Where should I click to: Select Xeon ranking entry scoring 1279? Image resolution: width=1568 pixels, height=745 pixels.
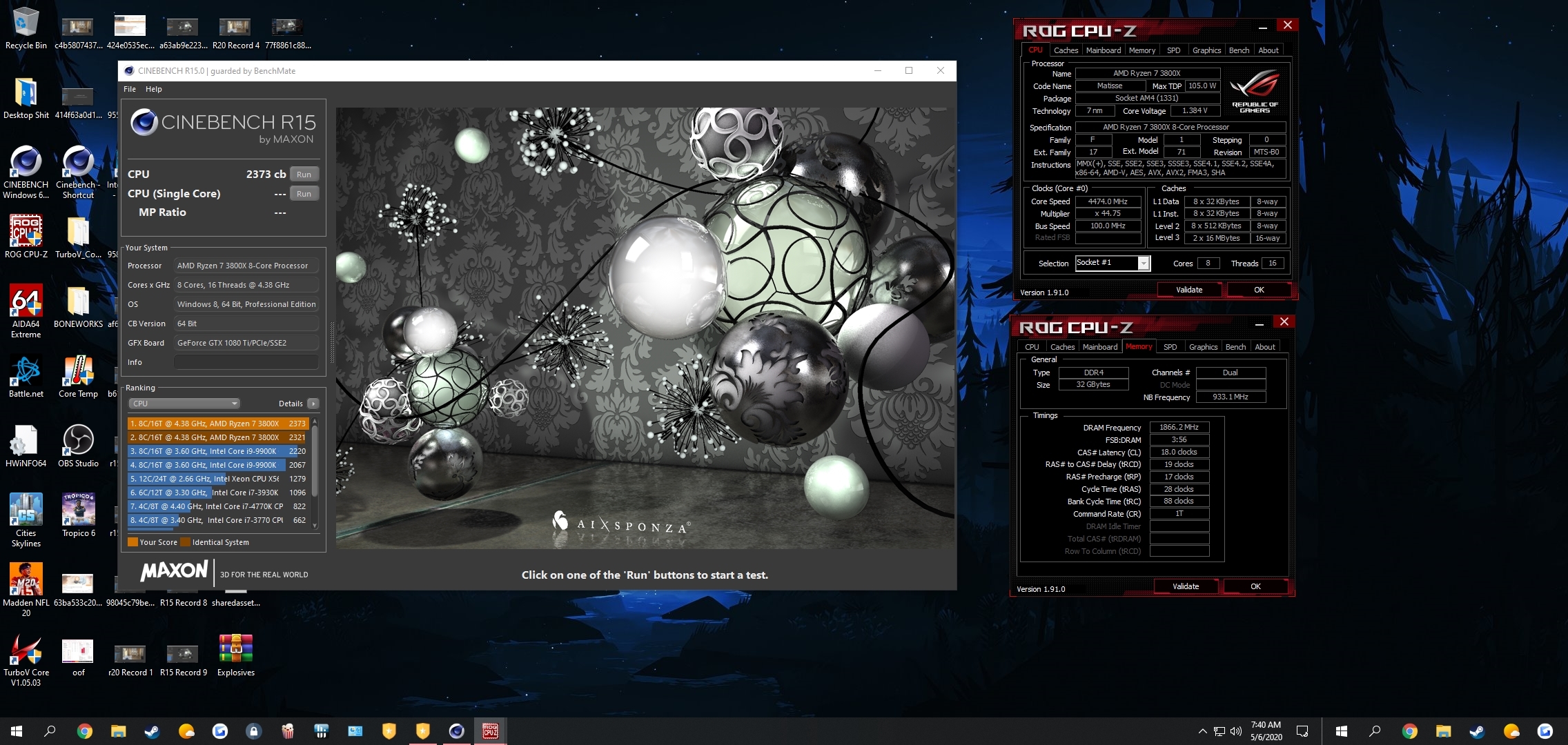pos(218,479)
